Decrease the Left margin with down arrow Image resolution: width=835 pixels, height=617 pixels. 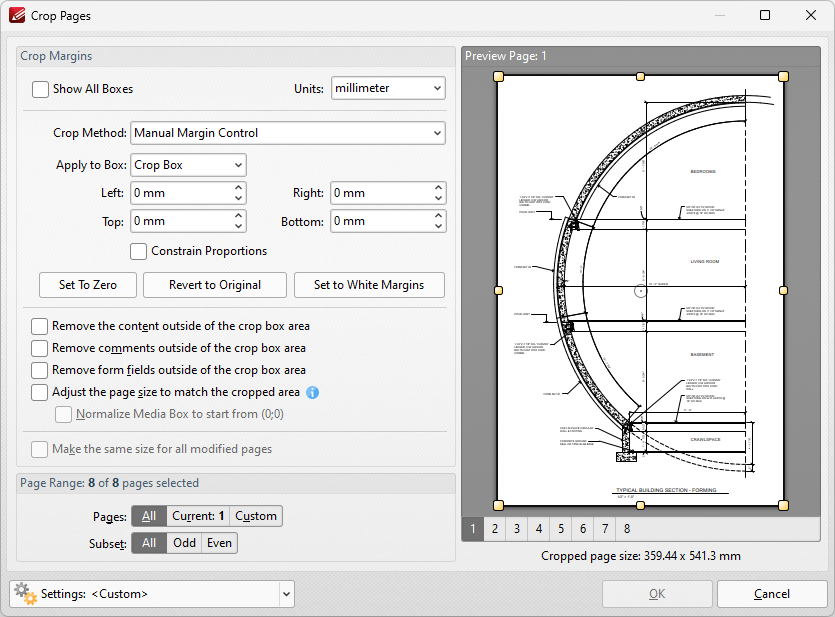click(x=239, y=198)
